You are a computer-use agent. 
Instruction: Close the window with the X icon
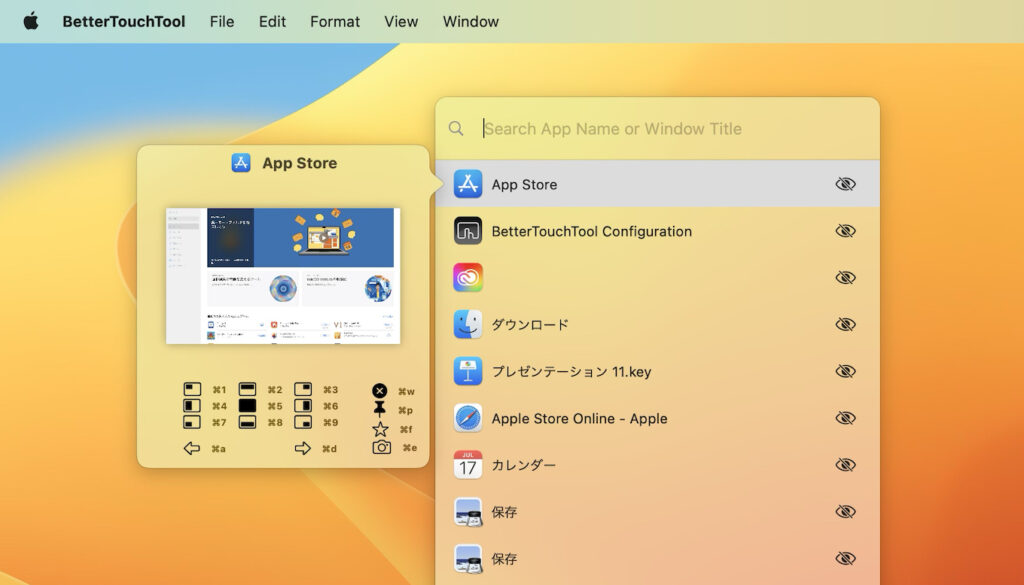coord(378,390)
